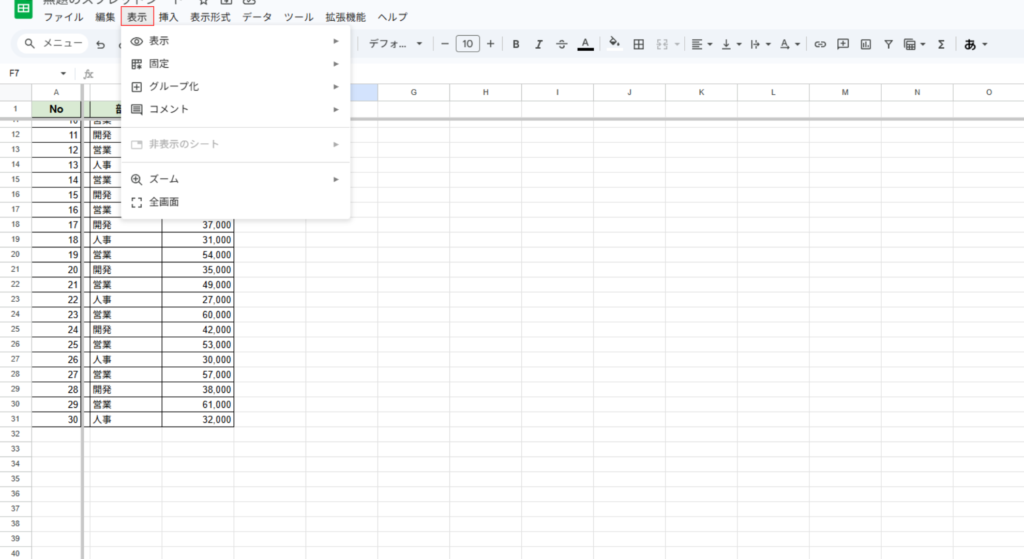Viewport: 1024px width, 559px height.
Task: Open text wrapping dropdown
Action: click(x=760, y=44)
